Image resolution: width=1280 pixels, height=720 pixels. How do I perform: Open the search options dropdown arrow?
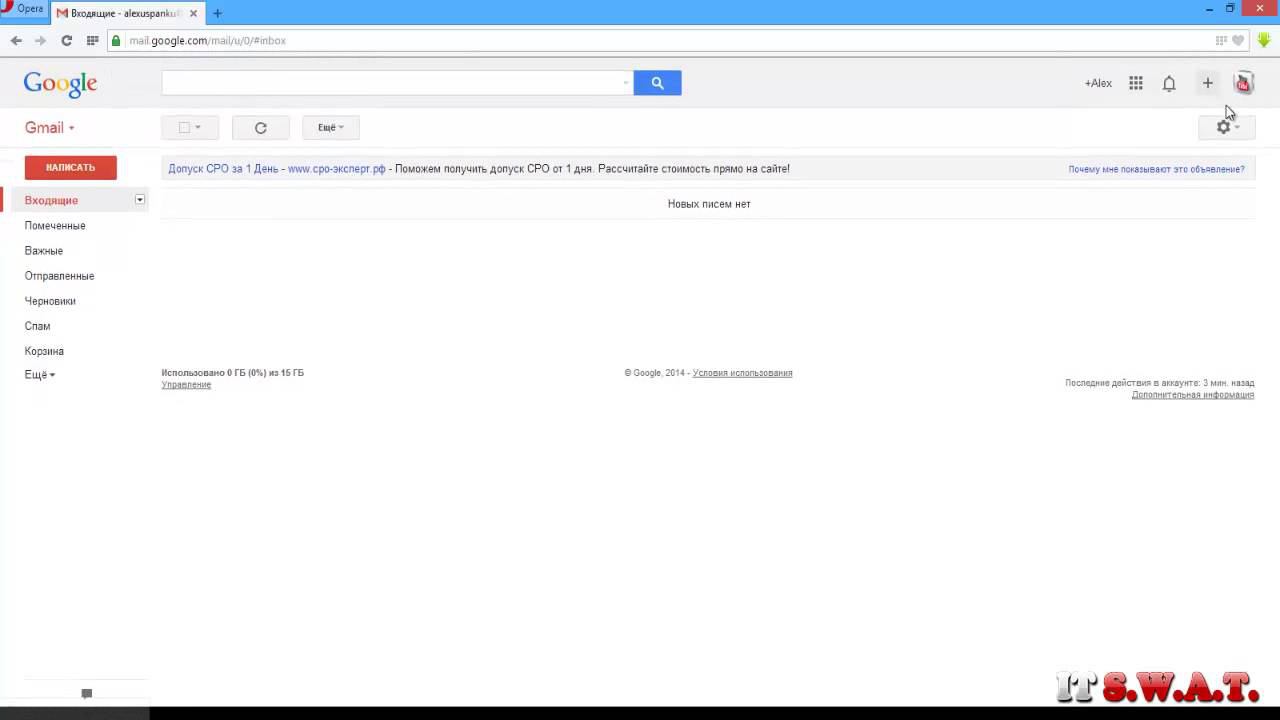(626, 83)
